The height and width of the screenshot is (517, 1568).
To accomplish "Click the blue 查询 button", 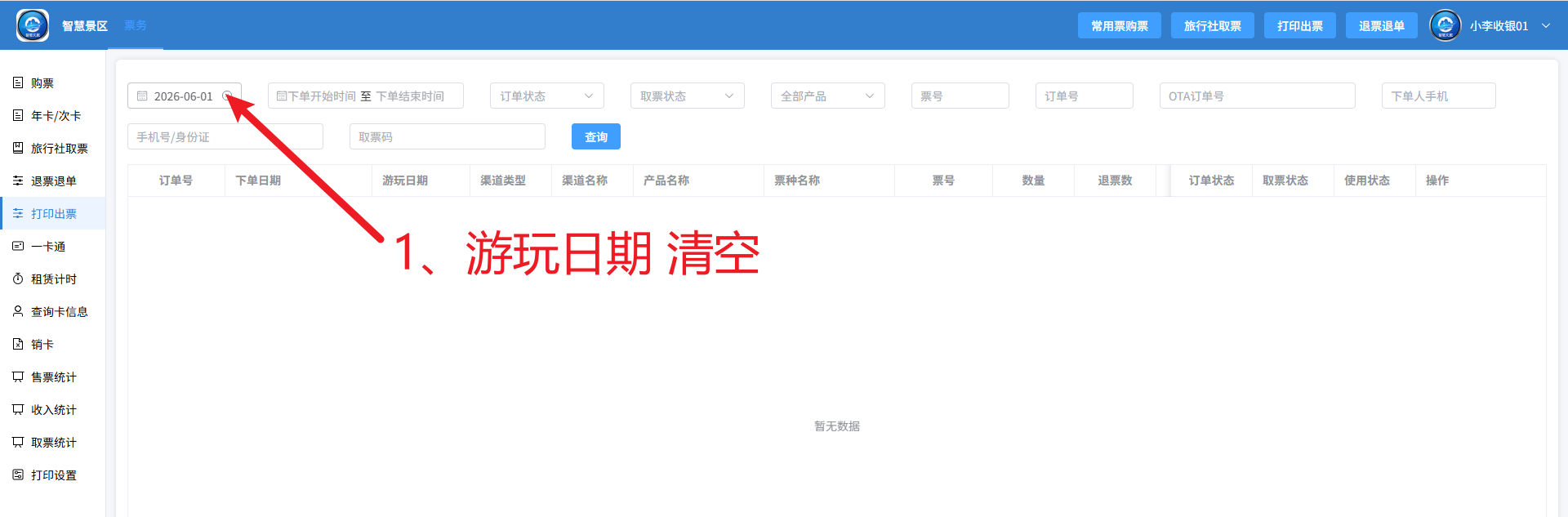I will pyautogui.click(x=596, y=136).
